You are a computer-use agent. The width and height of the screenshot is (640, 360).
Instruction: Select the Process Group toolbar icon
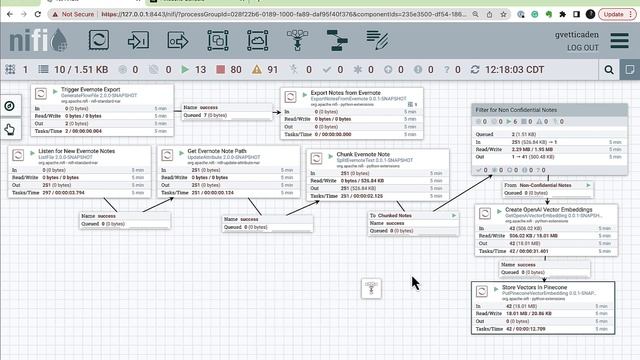pyautogui.click(x=218, y=40)
